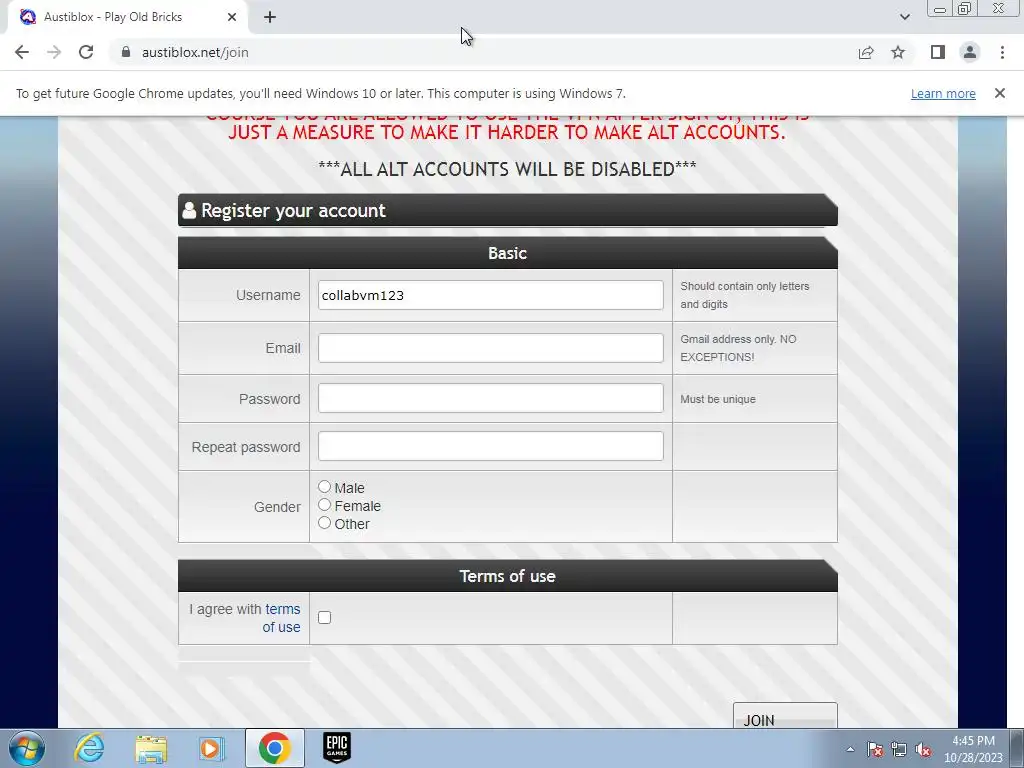This screenshot has width=1024, height=768.
Task: Open Epic Games Launcher from taskbar
Action: tap(337, 748)
